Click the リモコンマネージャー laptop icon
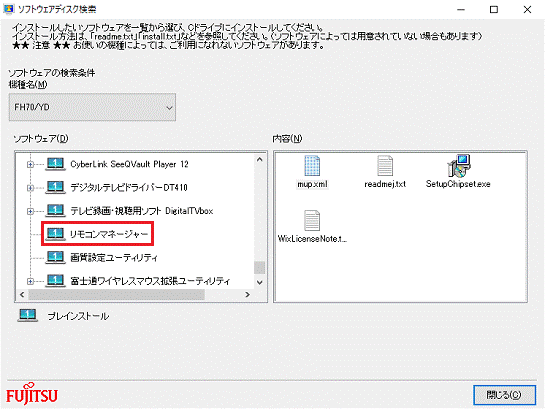Screen dimensions: 545x409 coord(55,234)
